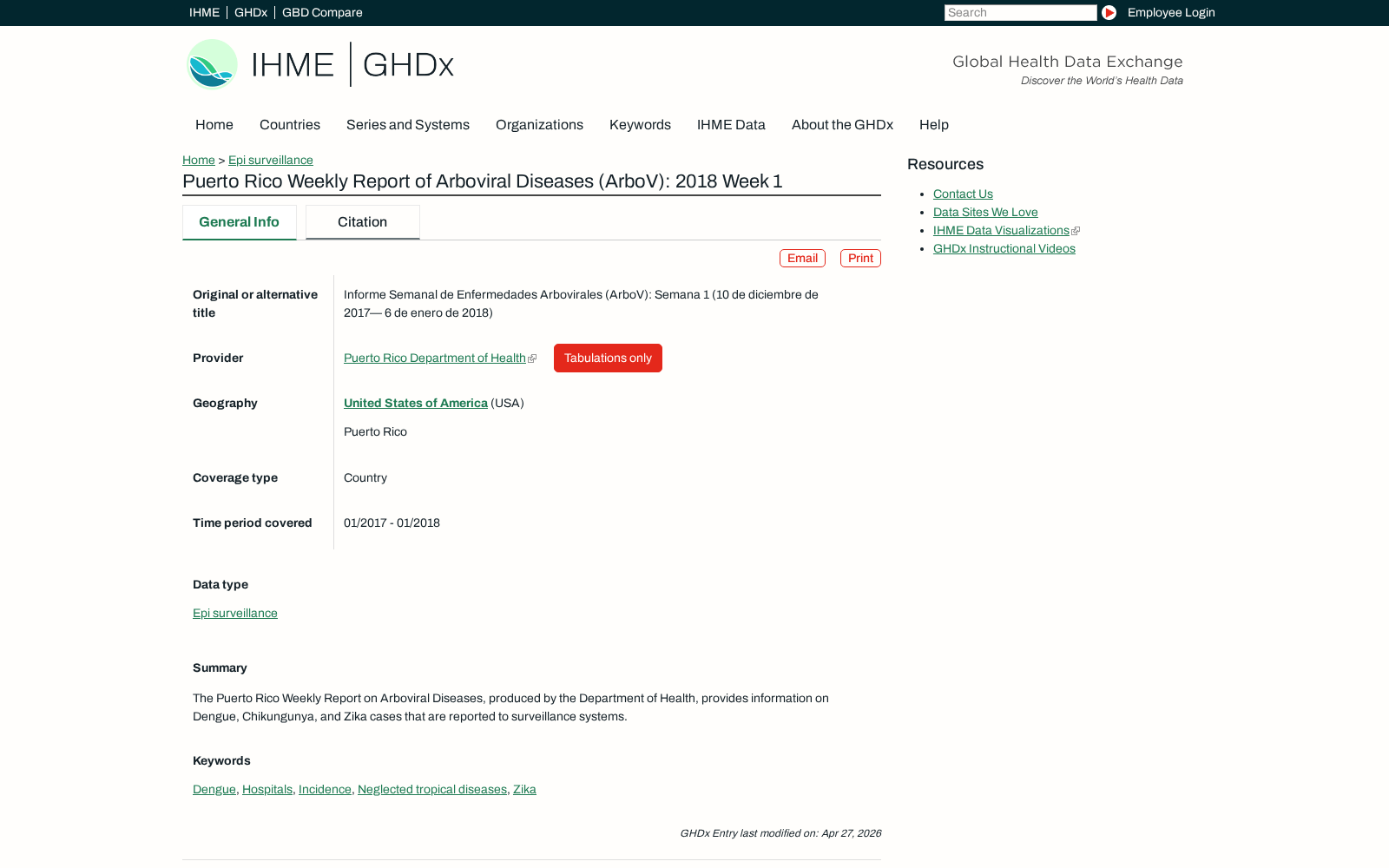Viewport: 1389px width, 868px height.
Task: Open the GHDx link in the top bar
Action: tap(251, 12)
